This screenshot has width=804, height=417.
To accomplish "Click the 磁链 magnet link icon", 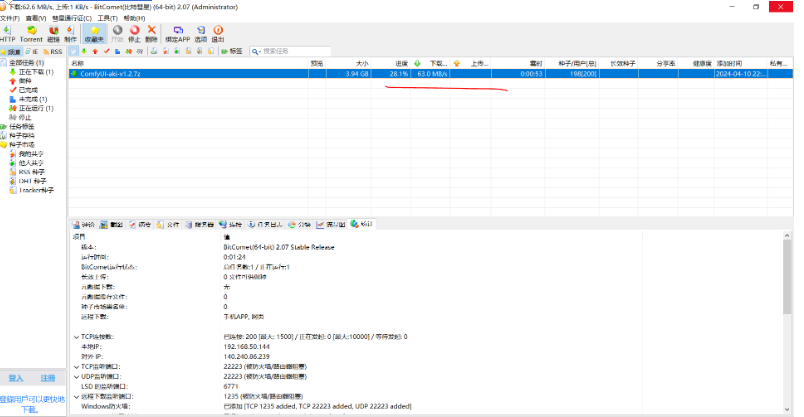I will [x=52, y=33].
